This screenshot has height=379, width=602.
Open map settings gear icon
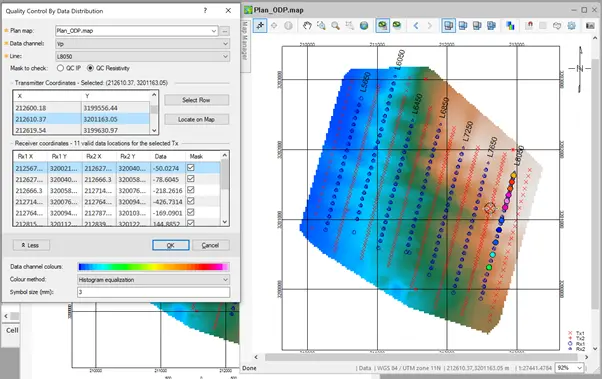coord(572,26)
